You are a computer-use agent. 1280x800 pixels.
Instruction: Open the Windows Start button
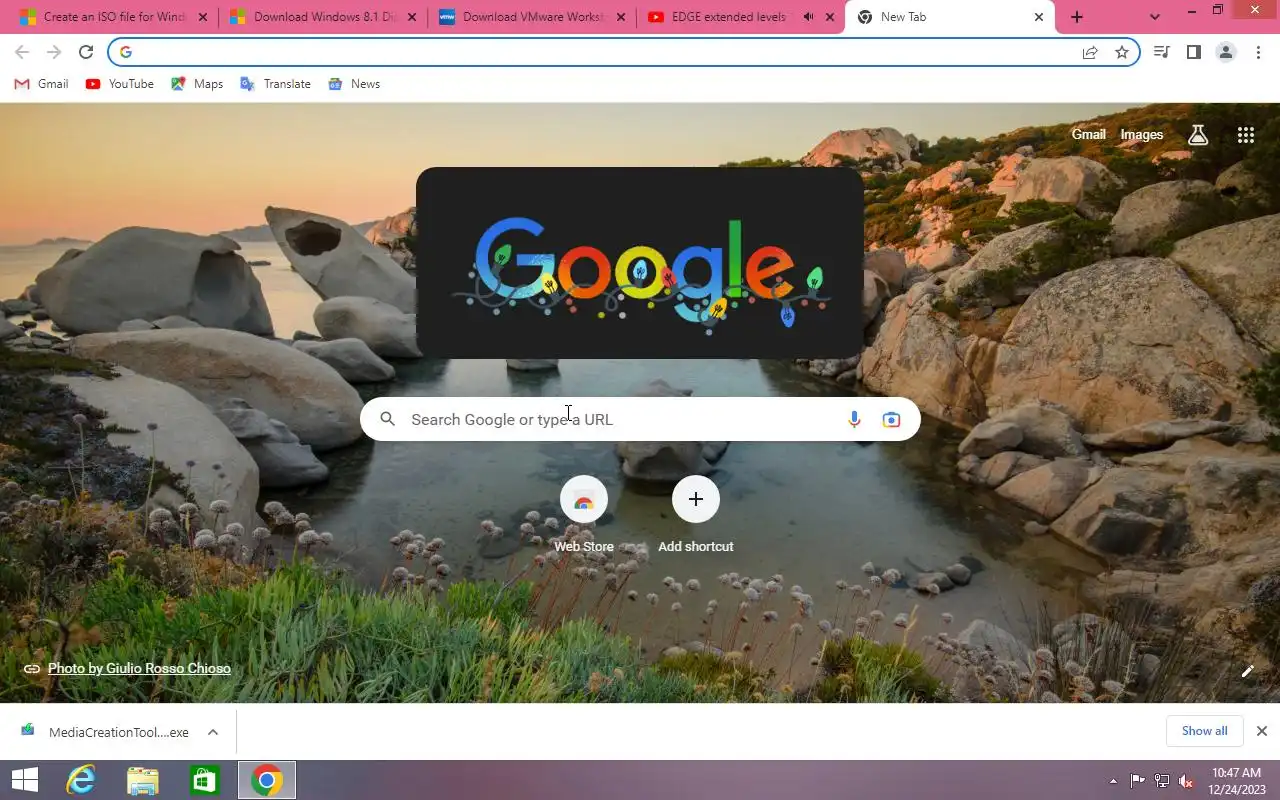[24, 780]
